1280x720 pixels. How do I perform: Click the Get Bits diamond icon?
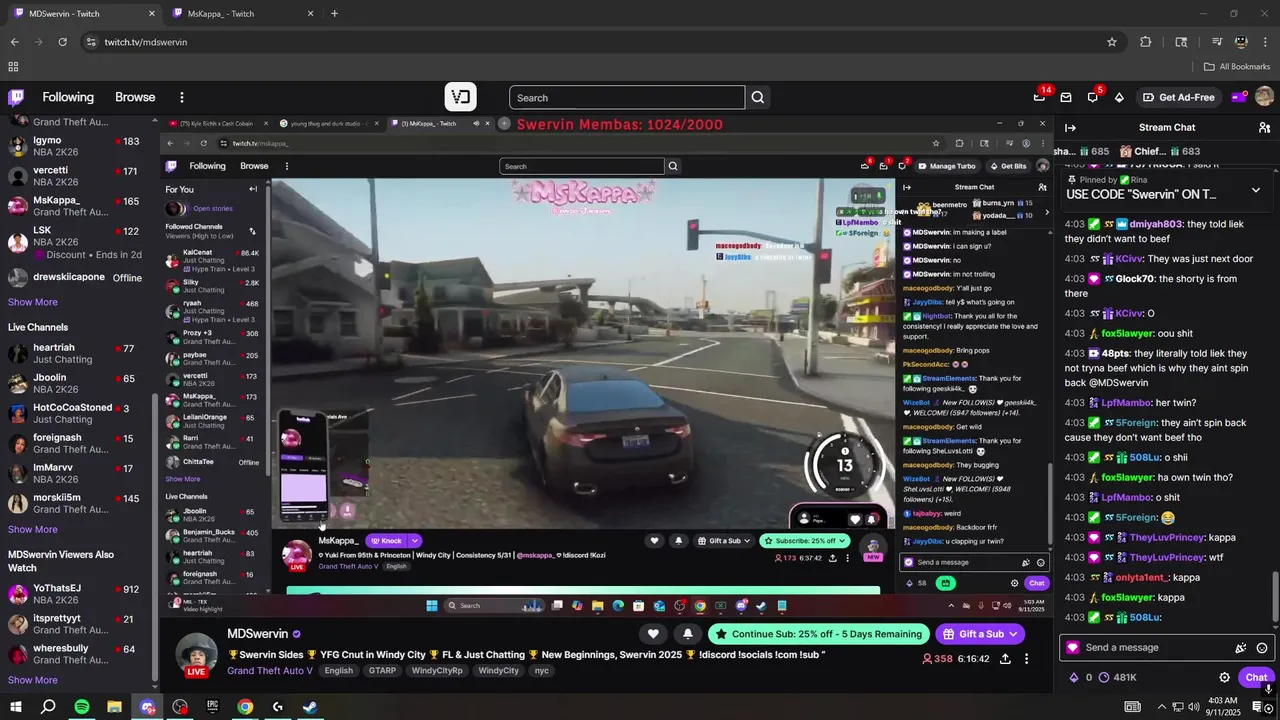pyautogui.click(x=1119, y=97)
